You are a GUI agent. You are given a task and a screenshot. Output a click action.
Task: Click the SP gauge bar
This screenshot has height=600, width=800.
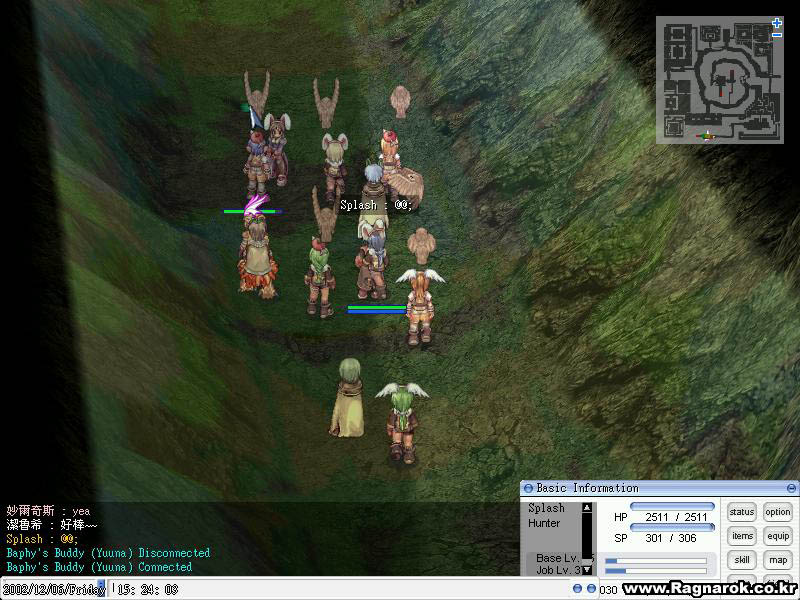coord(672,527)
